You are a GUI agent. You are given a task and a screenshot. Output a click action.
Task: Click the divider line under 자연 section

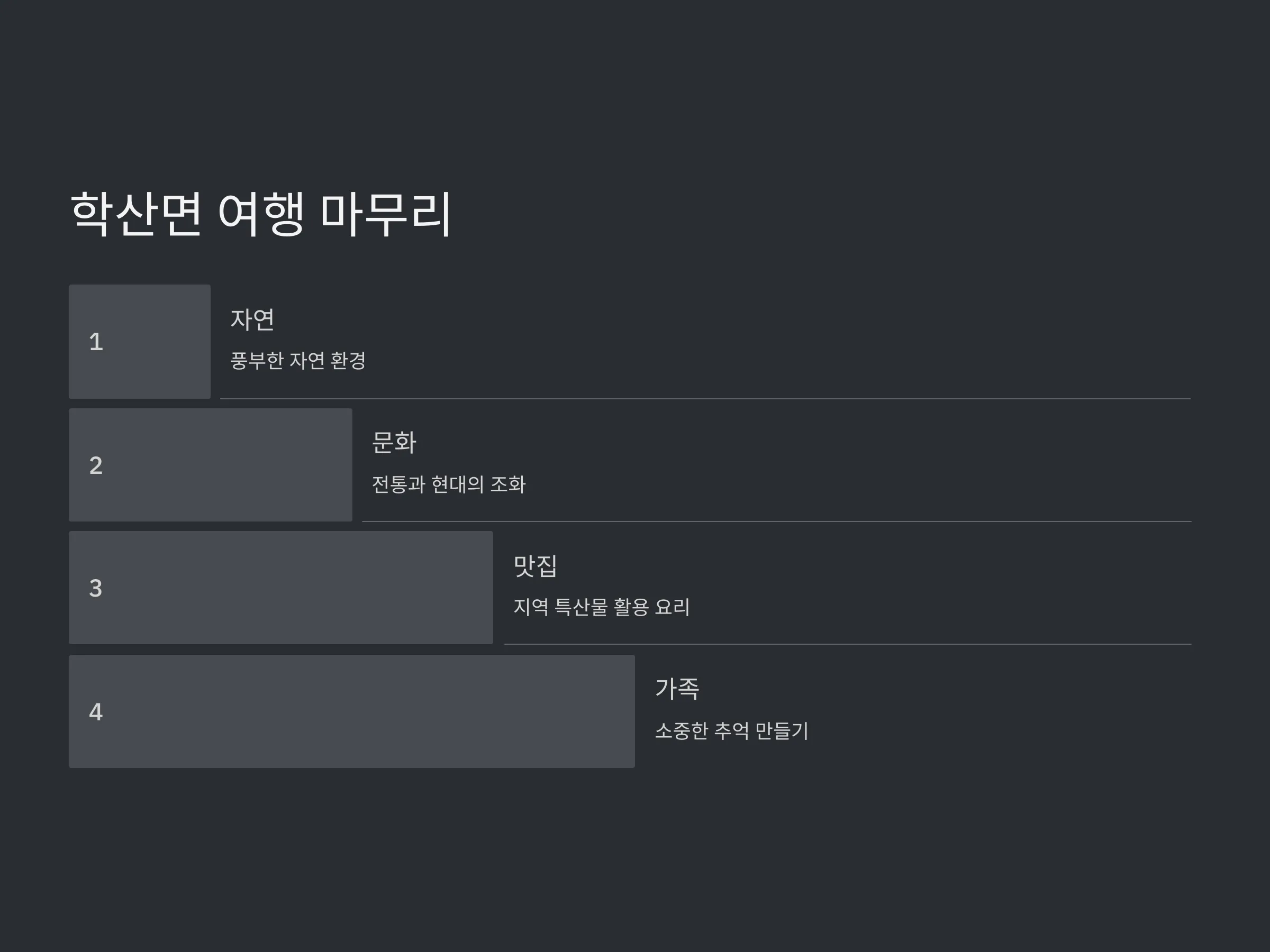[x=705, y=398]
